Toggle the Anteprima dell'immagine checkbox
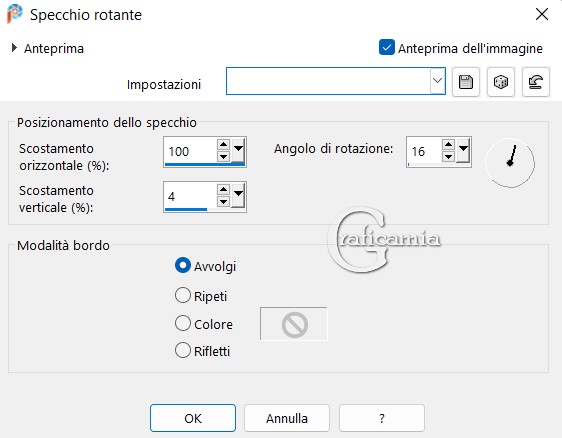Image resolution: width=562 pixels, height=438 pixels. coord(387,47)
